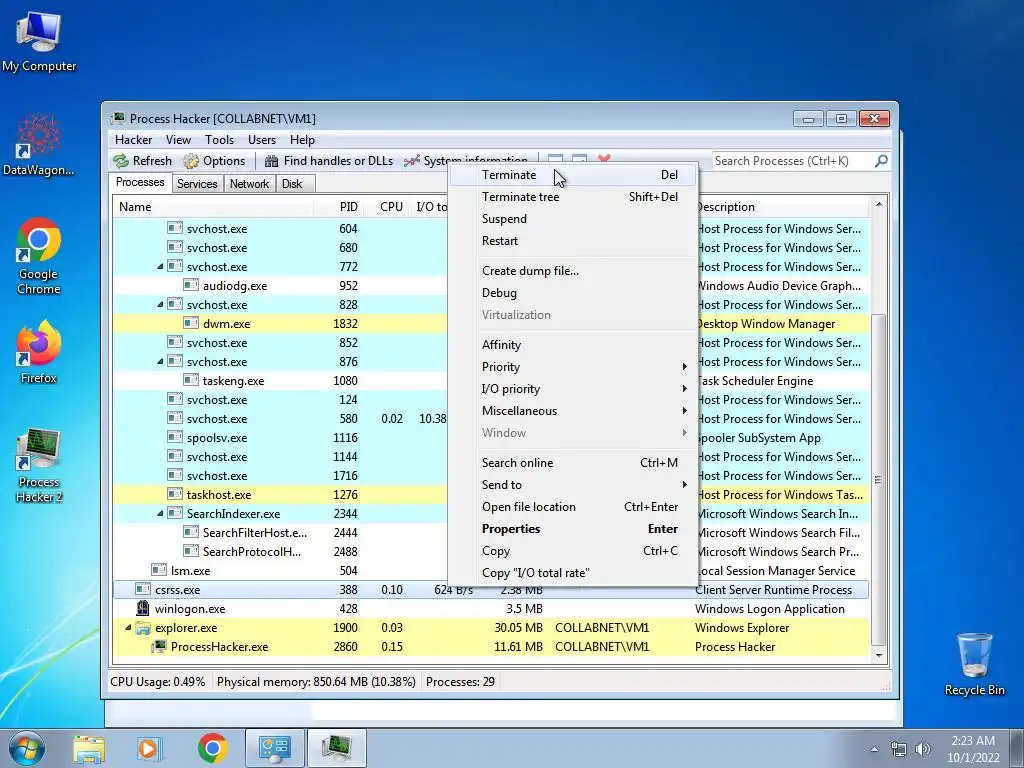Image resolution: width=1024 pixels, height=768 pixels.
Task: Switch to the Network tab
Action: click(x=249, y=184)
